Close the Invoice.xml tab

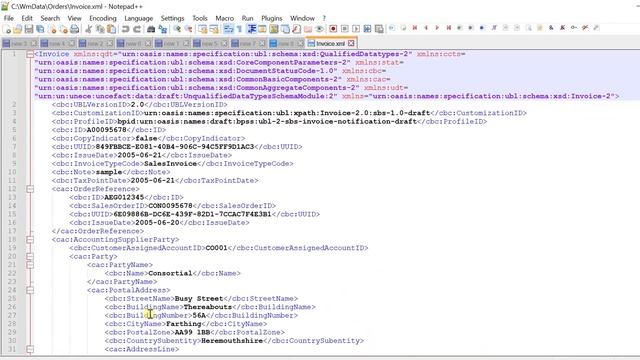click(351, 43)
